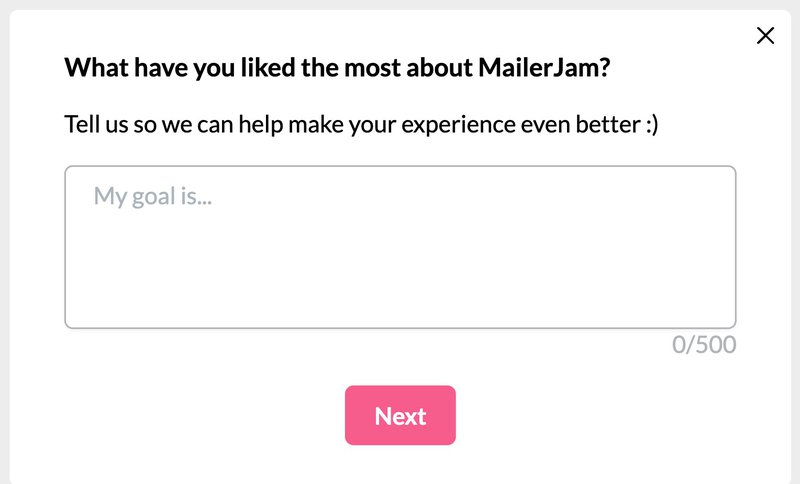Dismiss the survey using the X icon
Image resolution: width=800 pixels, height=484 pixels.
[x=766, y=36]
